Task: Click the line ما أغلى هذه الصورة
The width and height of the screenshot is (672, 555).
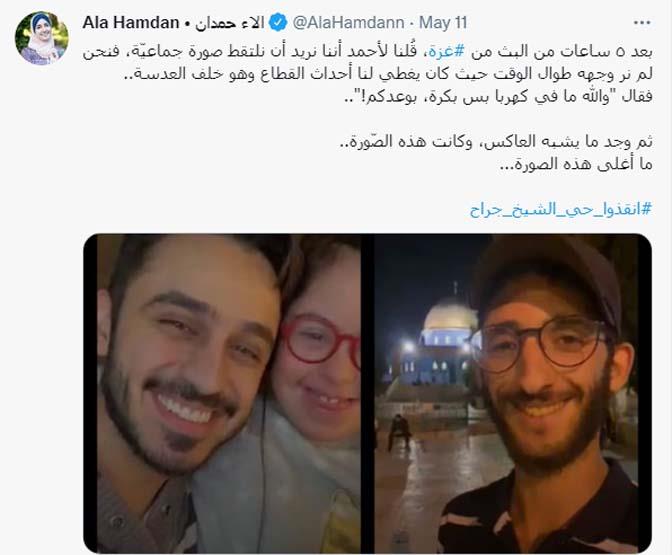Action: [x=576, y=164]
